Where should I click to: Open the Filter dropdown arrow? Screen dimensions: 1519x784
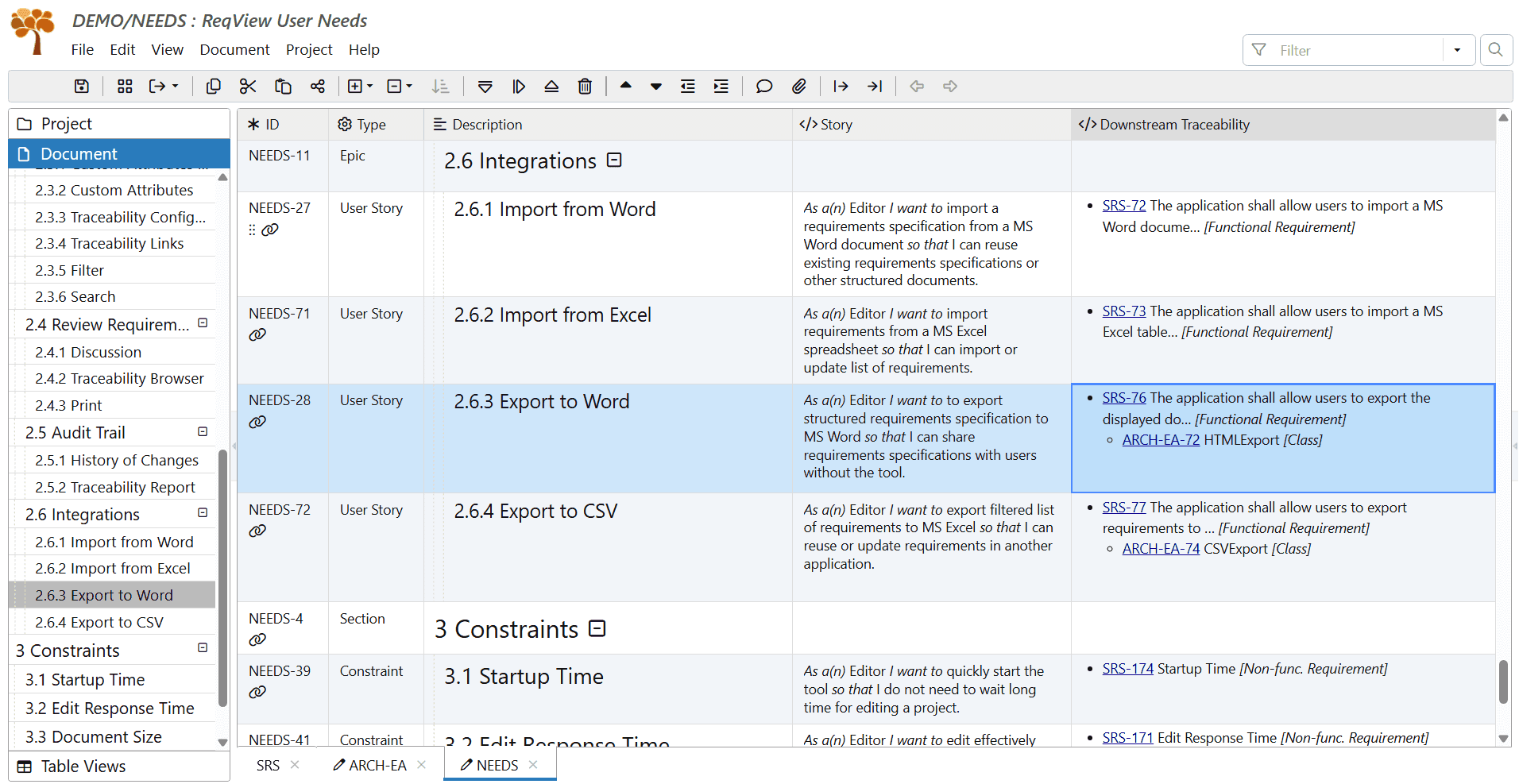(x=1457, y=50)
